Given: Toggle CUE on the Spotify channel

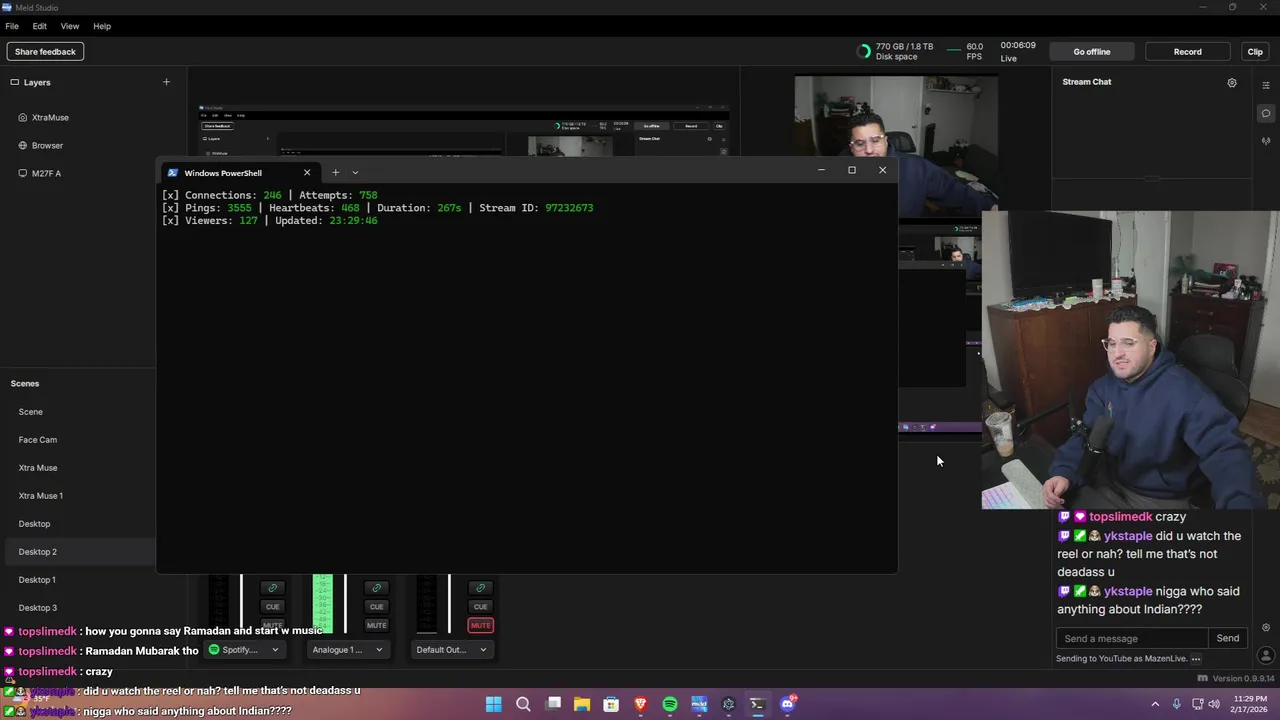Looking at the screenshot, I should (x=272, y=606).
